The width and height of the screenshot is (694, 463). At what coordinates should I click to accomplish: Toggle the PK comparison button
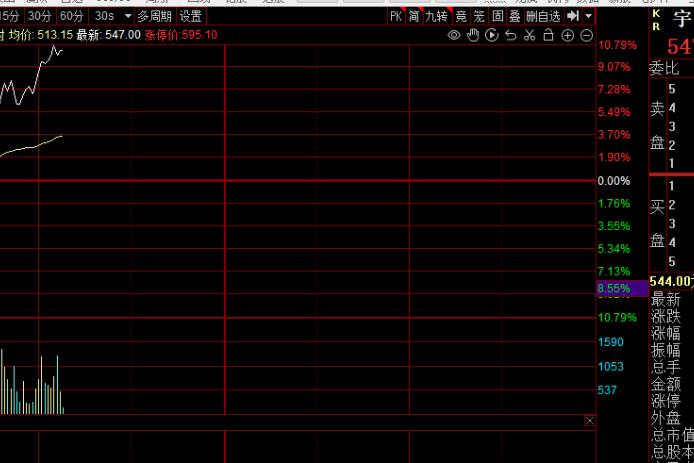pos(396,16)
